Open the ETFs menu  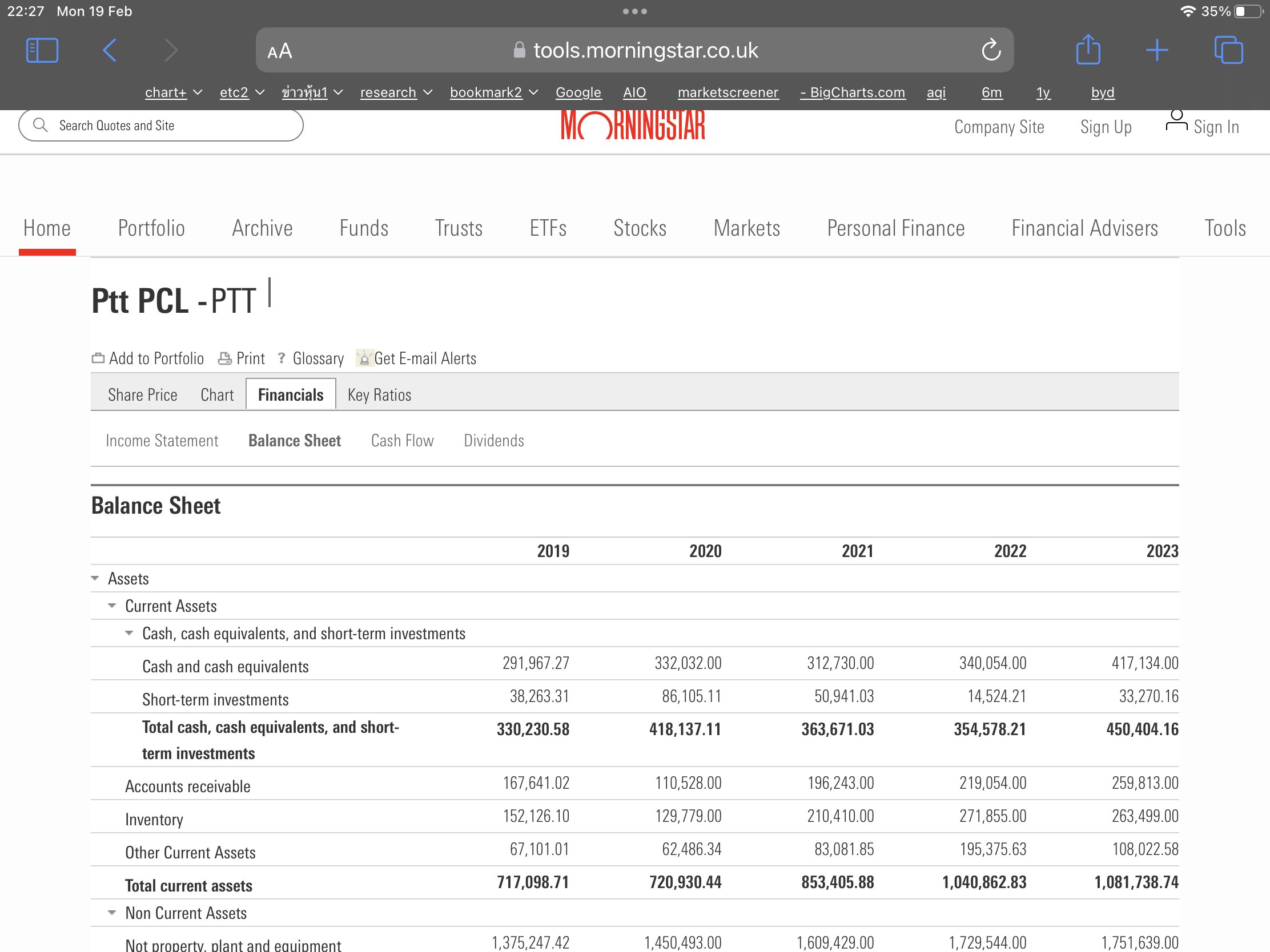[548, 228]
